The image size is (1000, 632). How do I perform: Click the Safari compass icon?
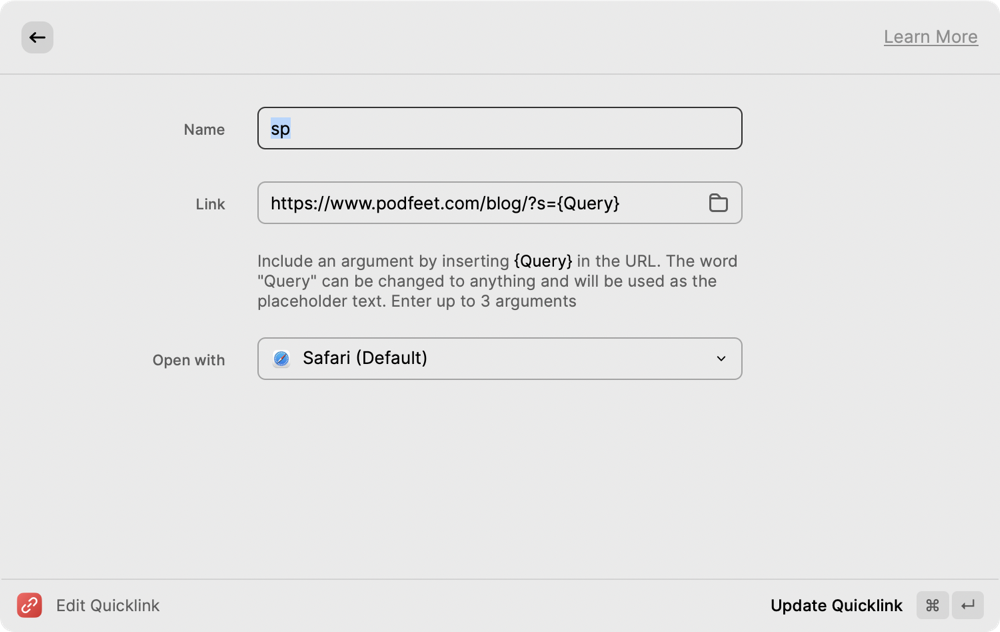282,359
